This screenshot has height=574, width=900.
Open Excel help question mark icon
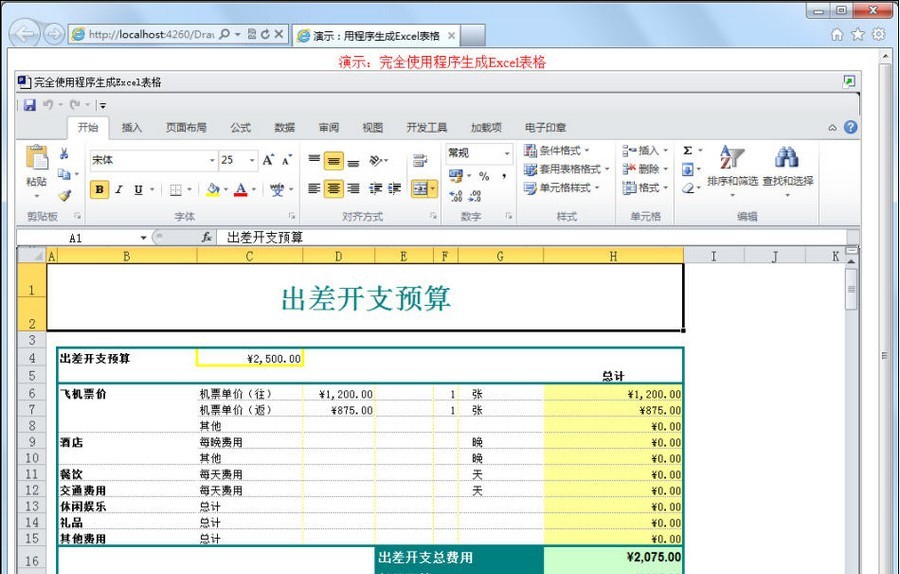tap(850, 128)
